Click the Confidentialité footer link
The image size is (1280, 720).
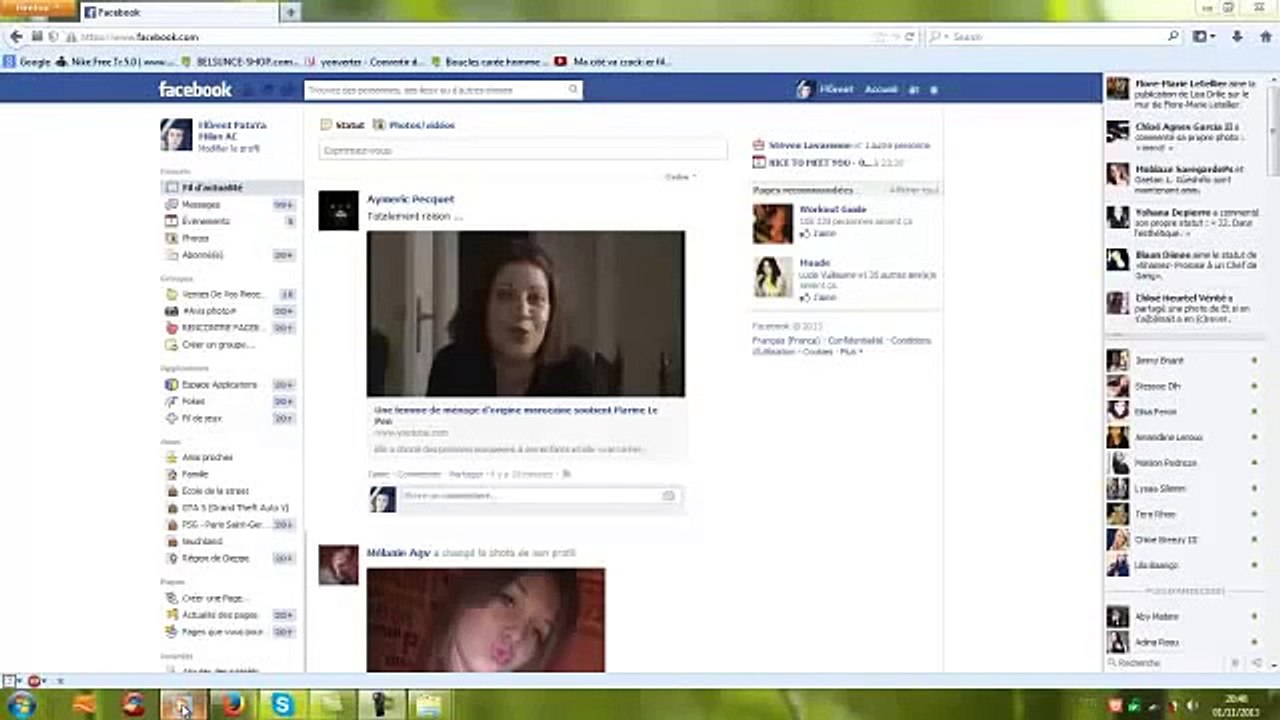(855, 340)
